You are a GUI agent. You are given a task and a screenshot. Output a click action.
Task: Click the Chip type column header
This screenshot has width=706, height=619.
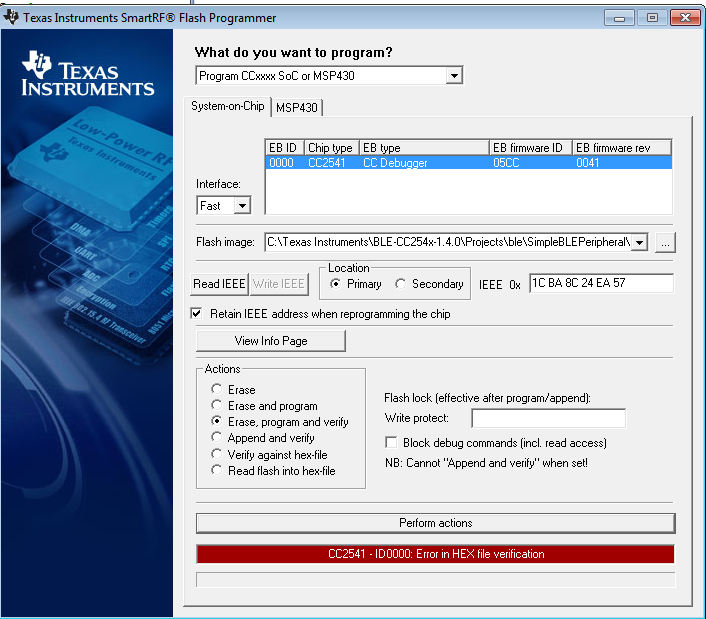(x=332, y=148)
